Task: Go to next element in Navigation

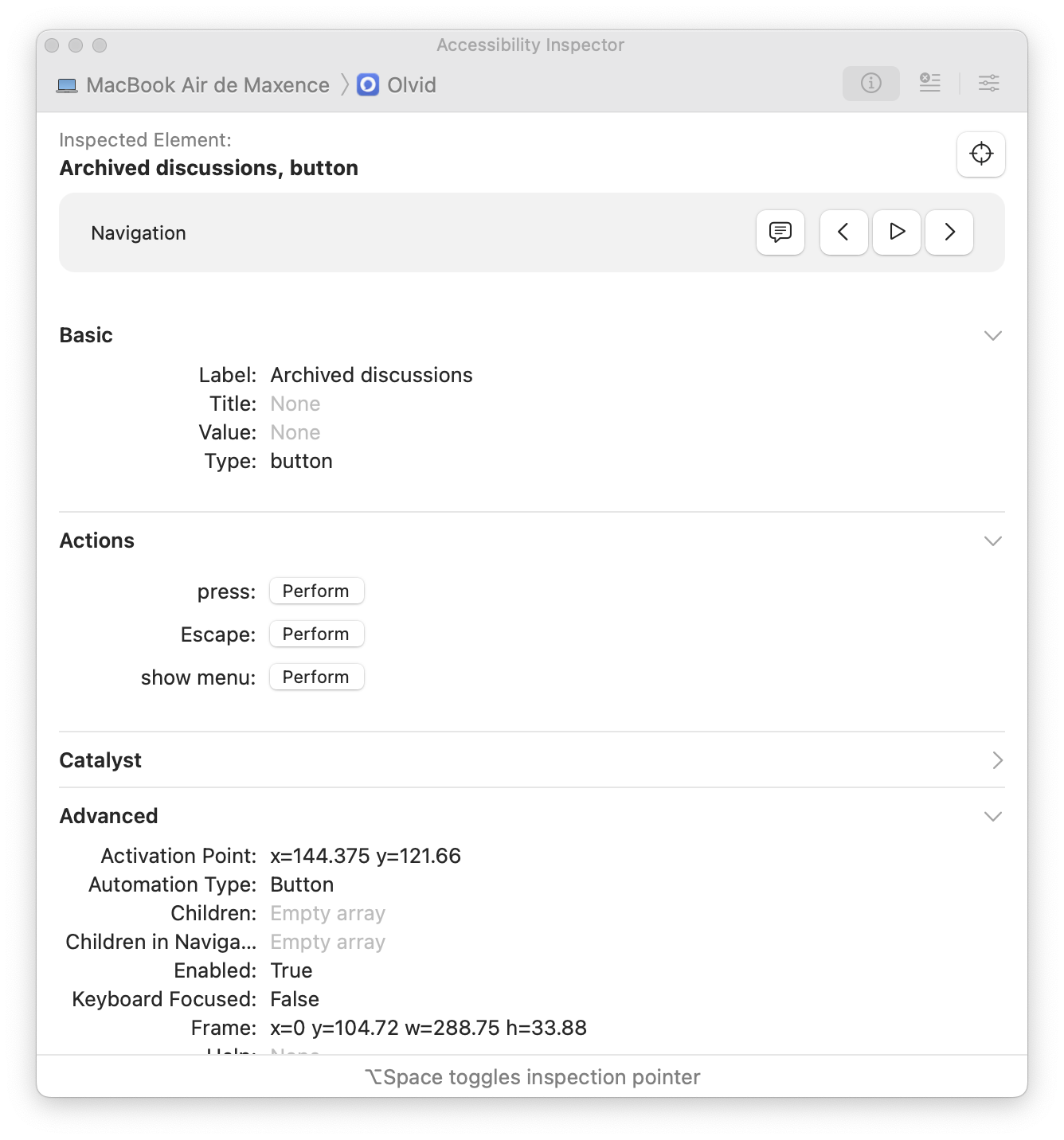Action: click(949, 232)
